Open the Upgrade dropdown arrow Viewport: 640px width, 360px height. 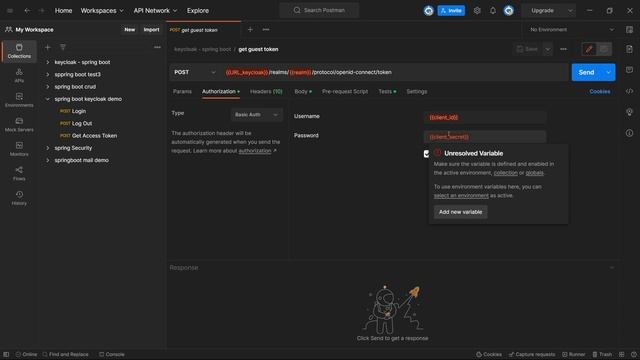point(570,11)
